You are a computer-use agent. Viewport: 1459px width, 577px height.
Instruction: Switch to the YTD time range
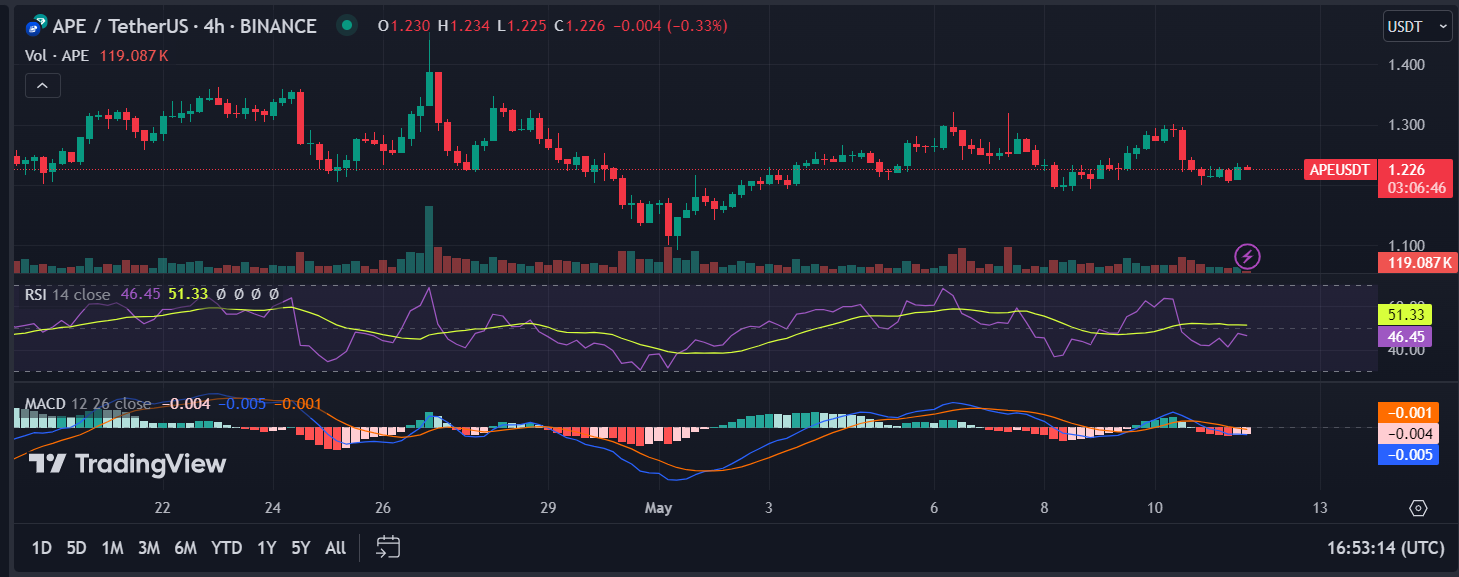pyautogui.click(x=227, y=547)
